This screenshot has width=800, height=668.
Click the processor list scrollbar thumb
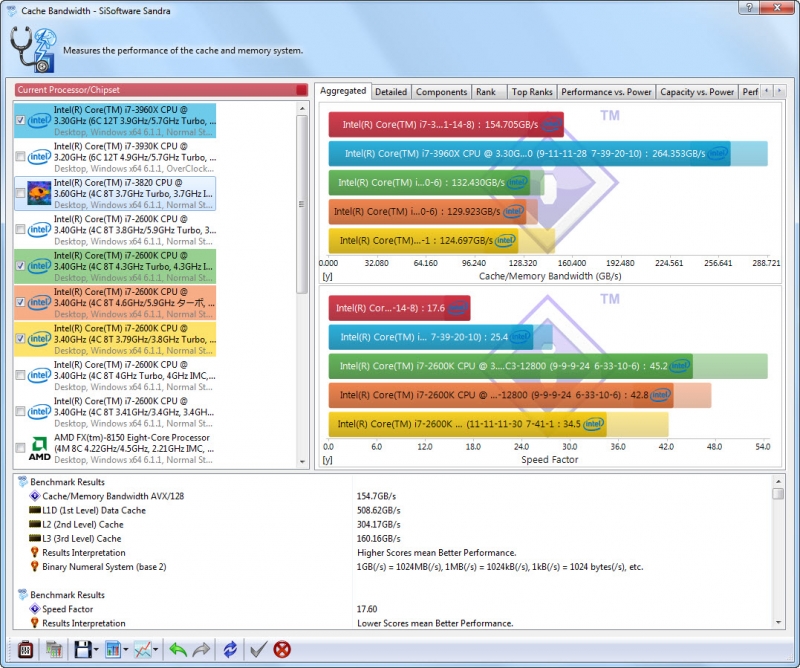302,204
